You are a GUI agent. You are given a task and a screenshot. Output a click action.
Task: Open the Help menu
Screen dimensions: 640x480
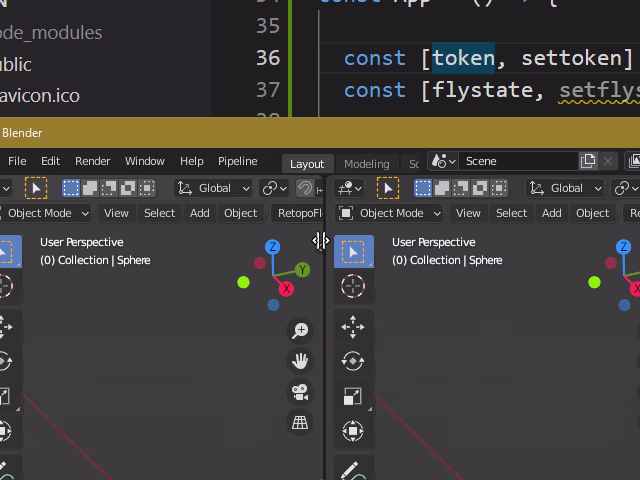pyautogui.click(x=192, y=161)
